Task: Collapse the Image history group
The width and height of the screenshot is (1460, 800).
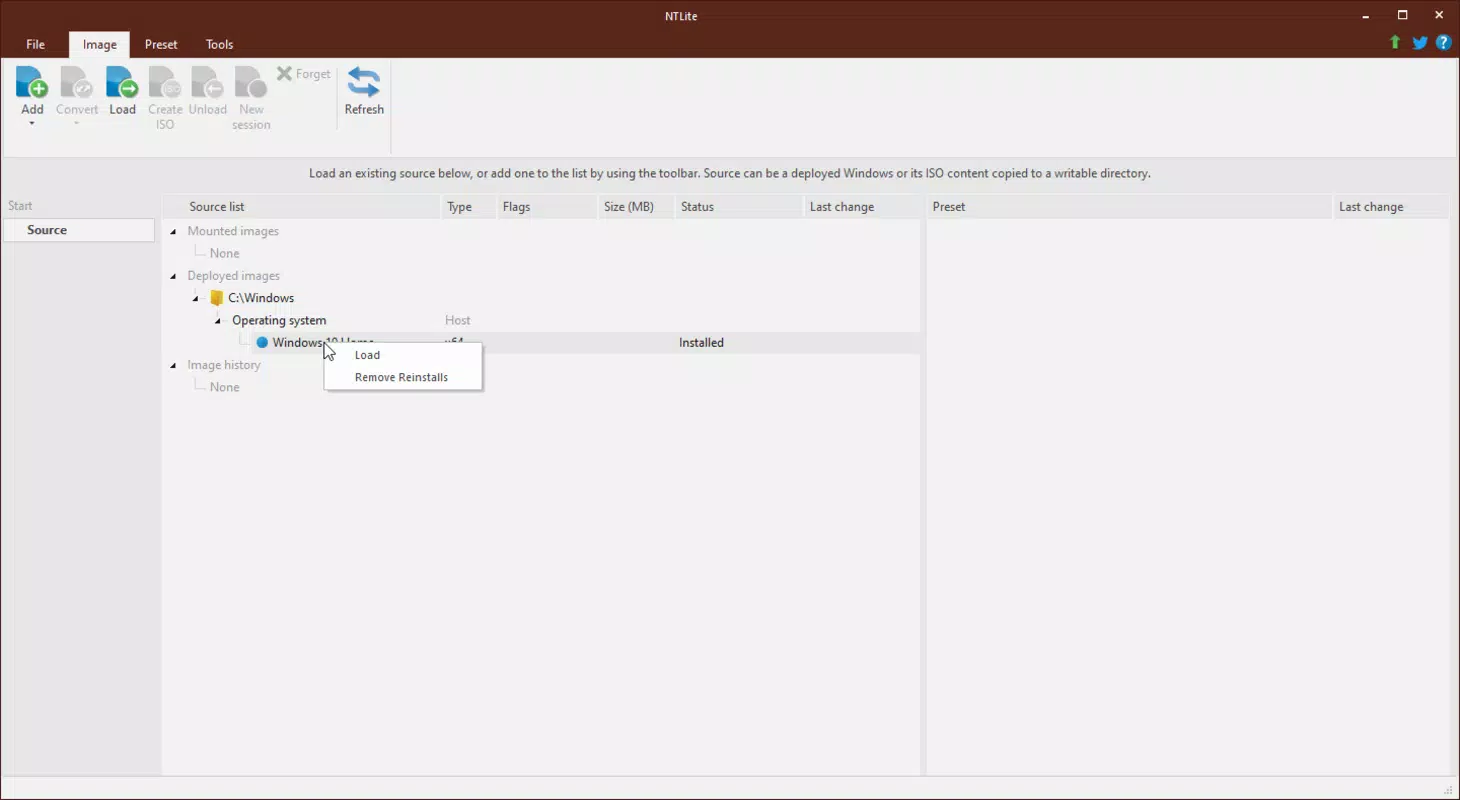Action: tap(173, 365)
